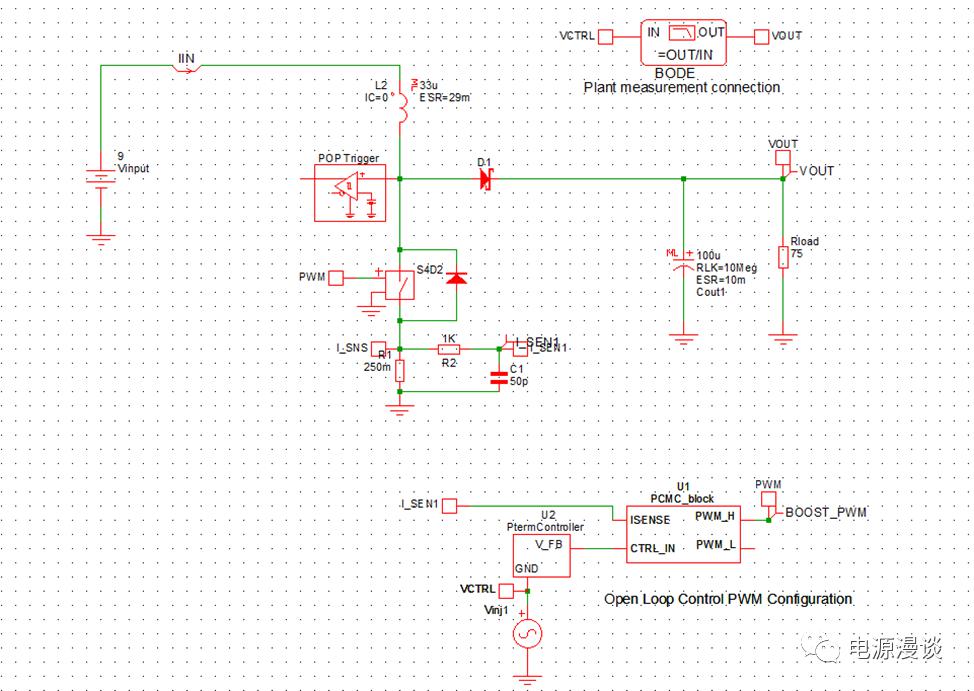Click the VCTRL terminal beside BODE input
The width and height of the screenshot is (974, 691).
click(605, 37)
